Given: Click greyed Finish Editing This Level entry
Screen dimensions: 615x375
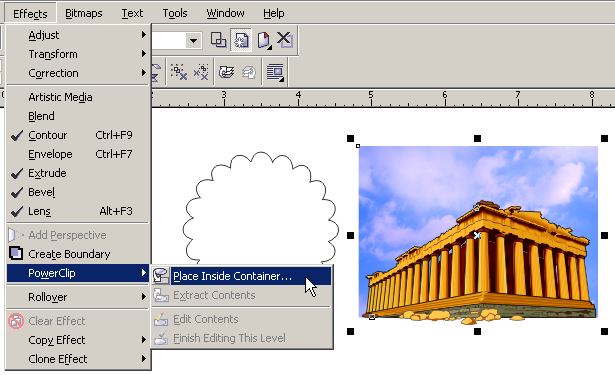Looking at the screenshot, I should 242,338.
